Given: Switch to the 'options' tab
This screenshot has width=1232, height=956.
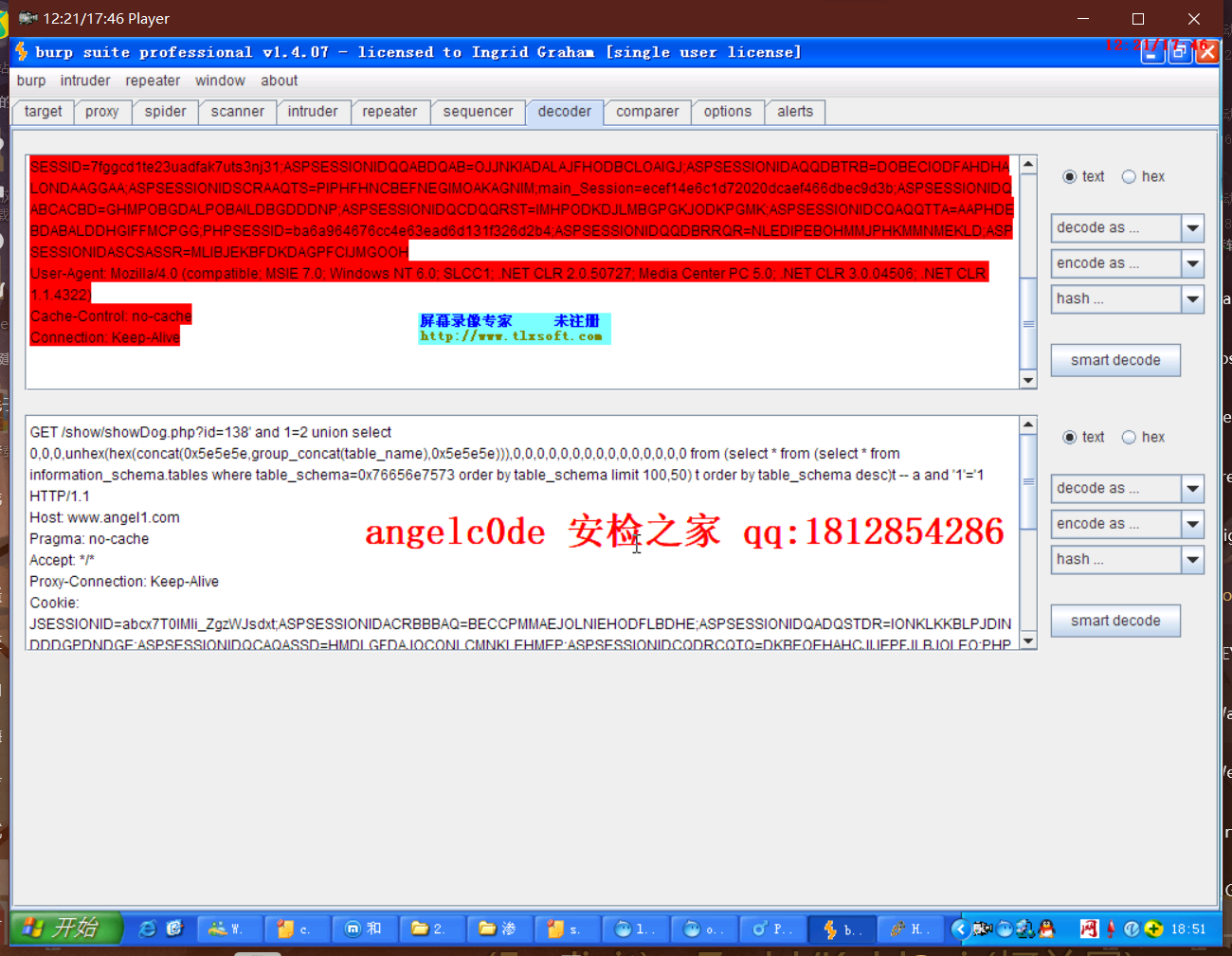Looking at the screenshot, I should [728, 112].
